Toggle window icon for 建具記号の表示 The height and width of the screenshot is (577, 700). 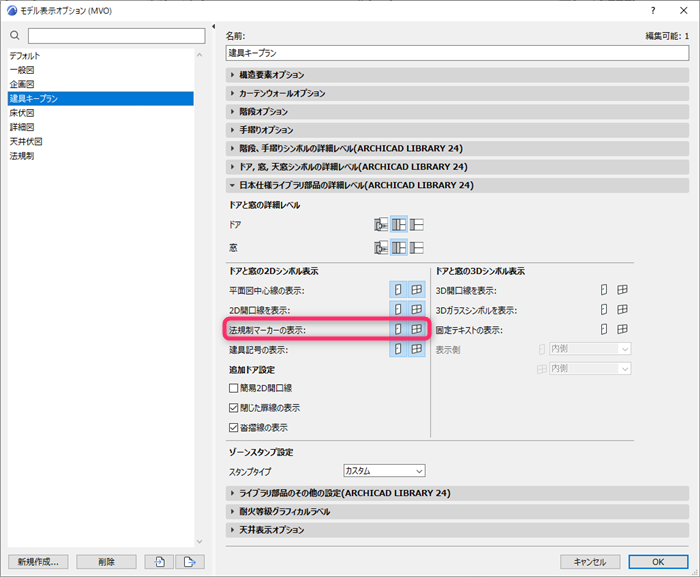coord(417,349)
